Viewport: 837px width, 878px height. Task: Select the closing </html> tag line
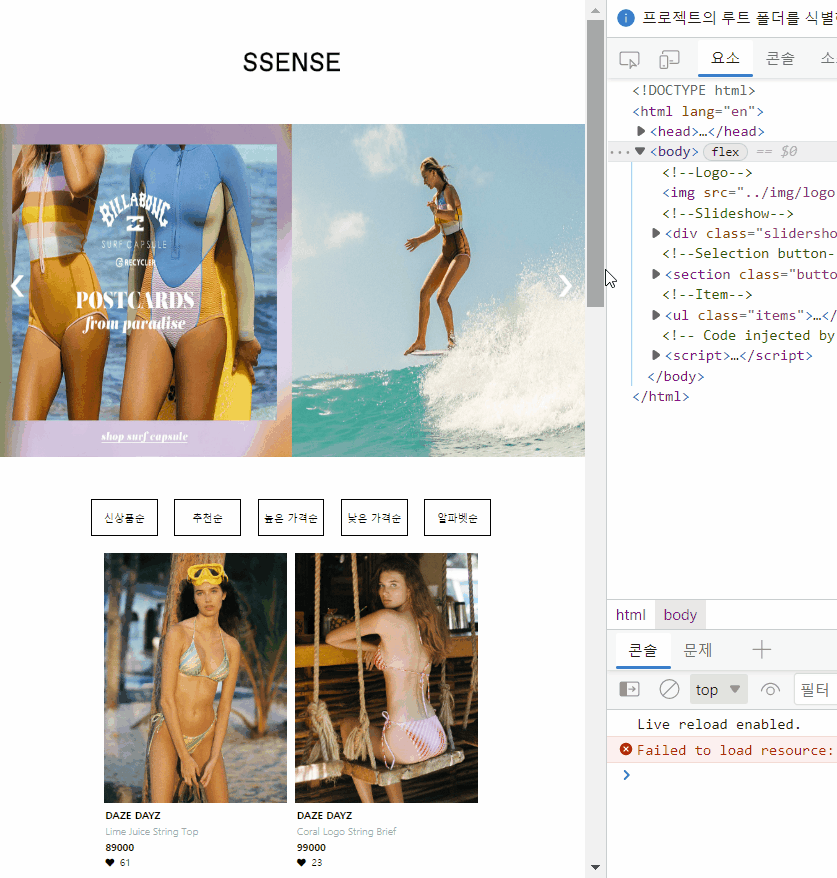[x=661, y=396]
